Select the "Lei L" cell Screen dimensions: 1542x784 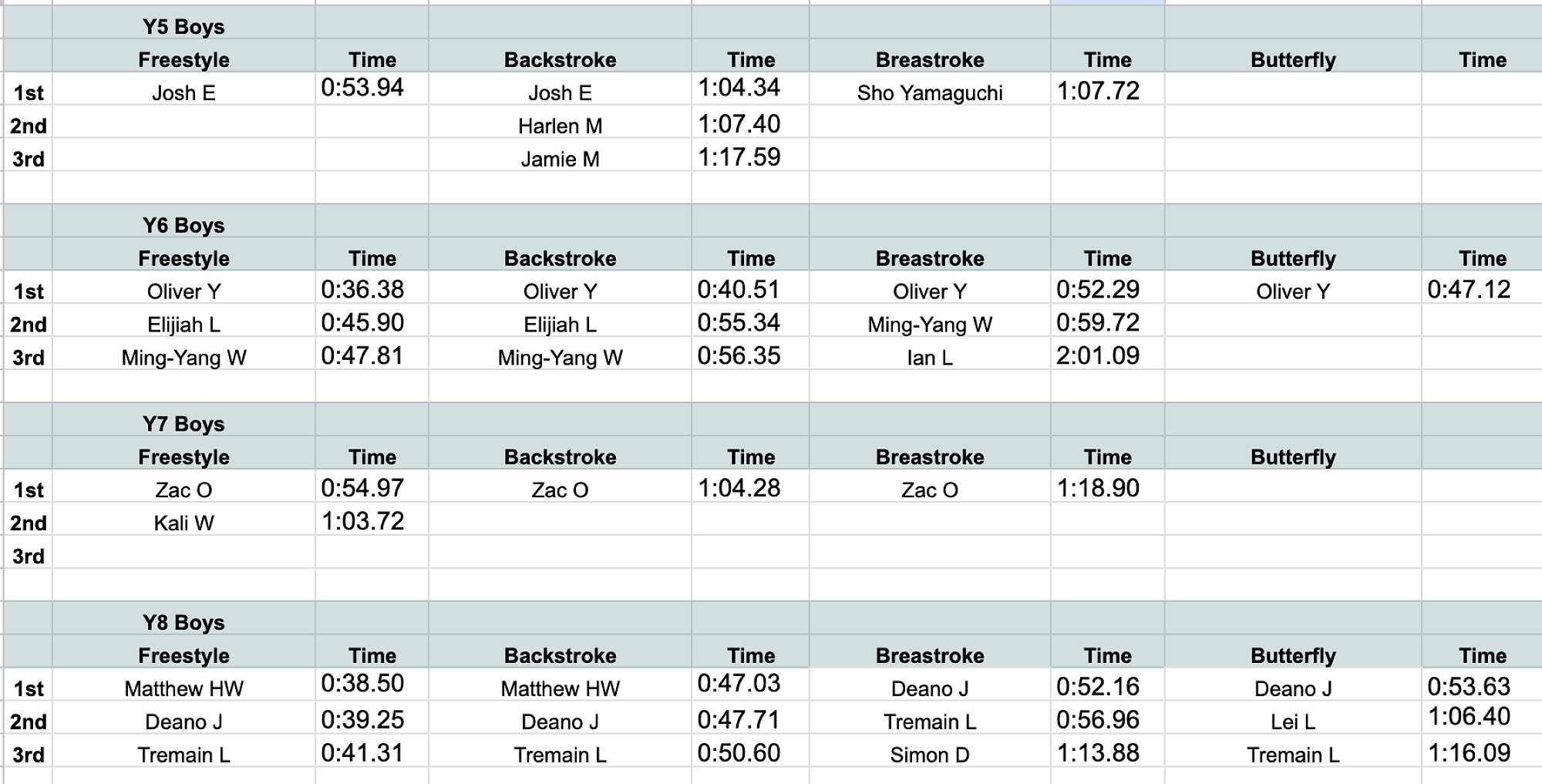coord(1292,722)
